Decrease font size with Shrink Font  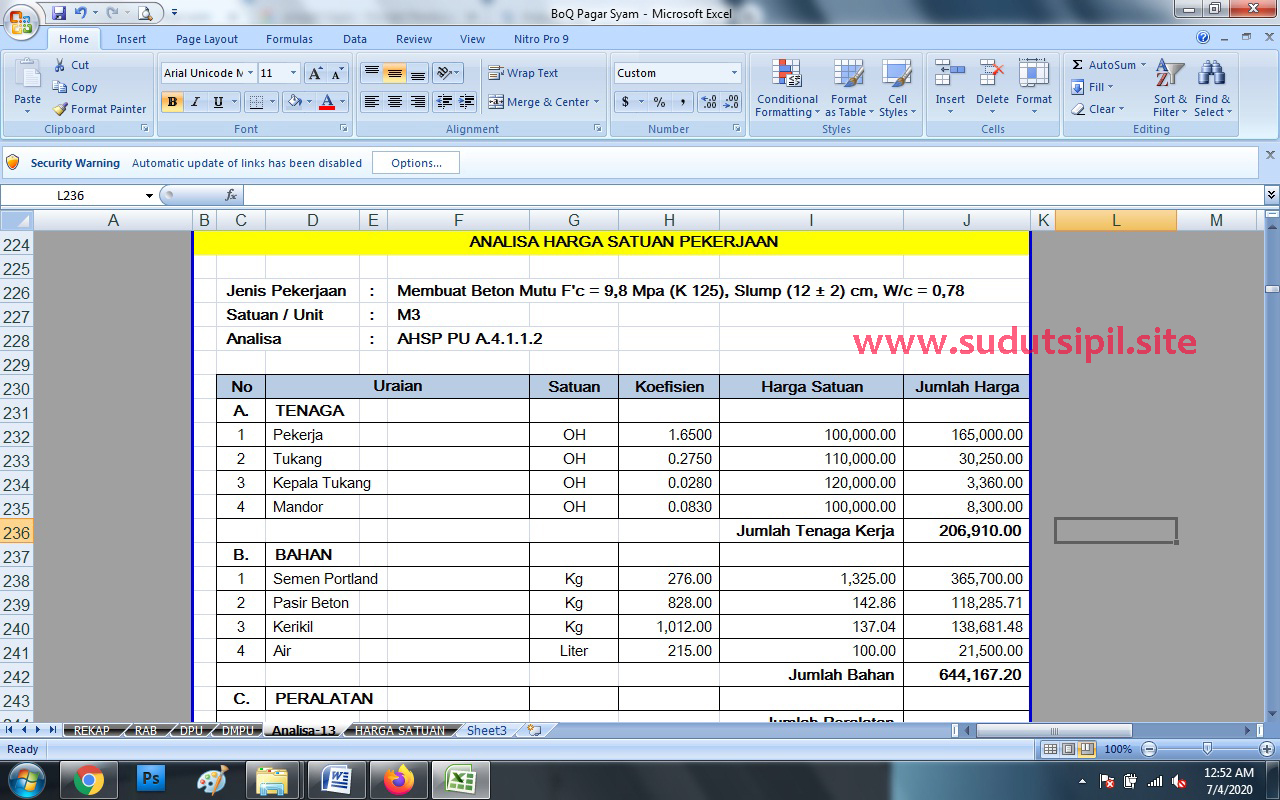pyautogui.click(x=337, y=73)
